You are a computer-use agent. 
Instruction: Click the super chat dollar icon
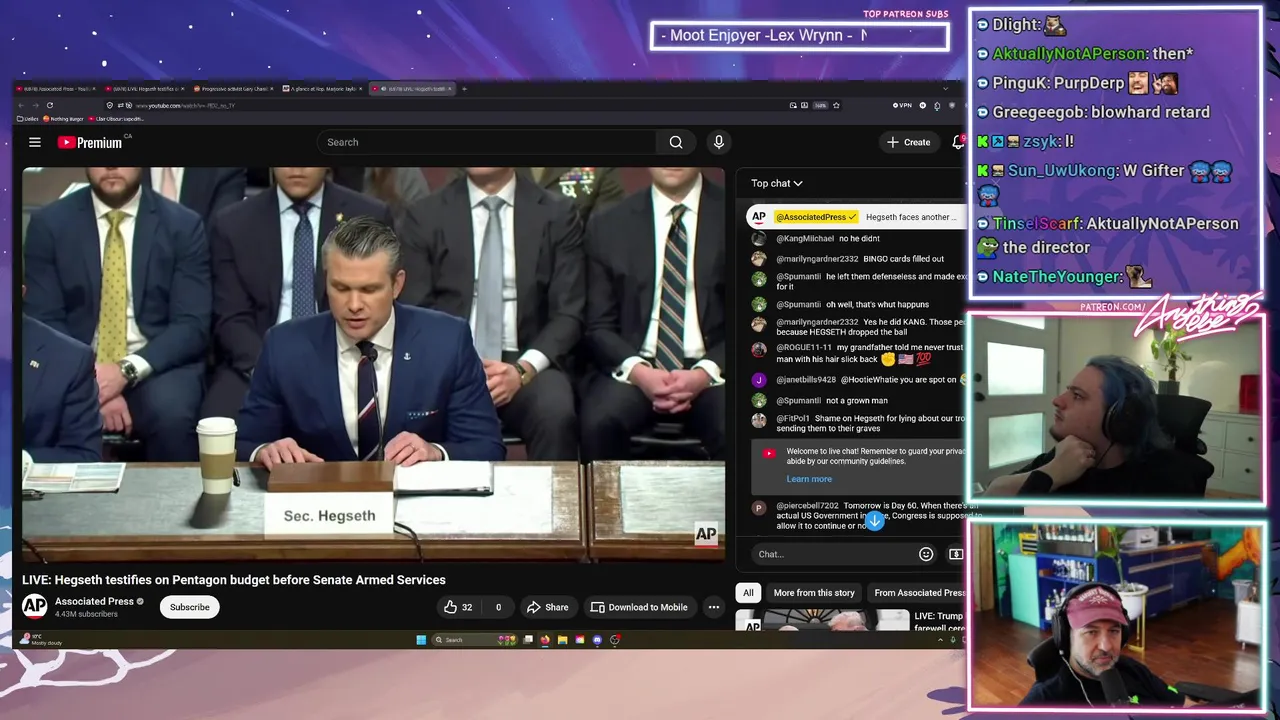tap(956, 554)
